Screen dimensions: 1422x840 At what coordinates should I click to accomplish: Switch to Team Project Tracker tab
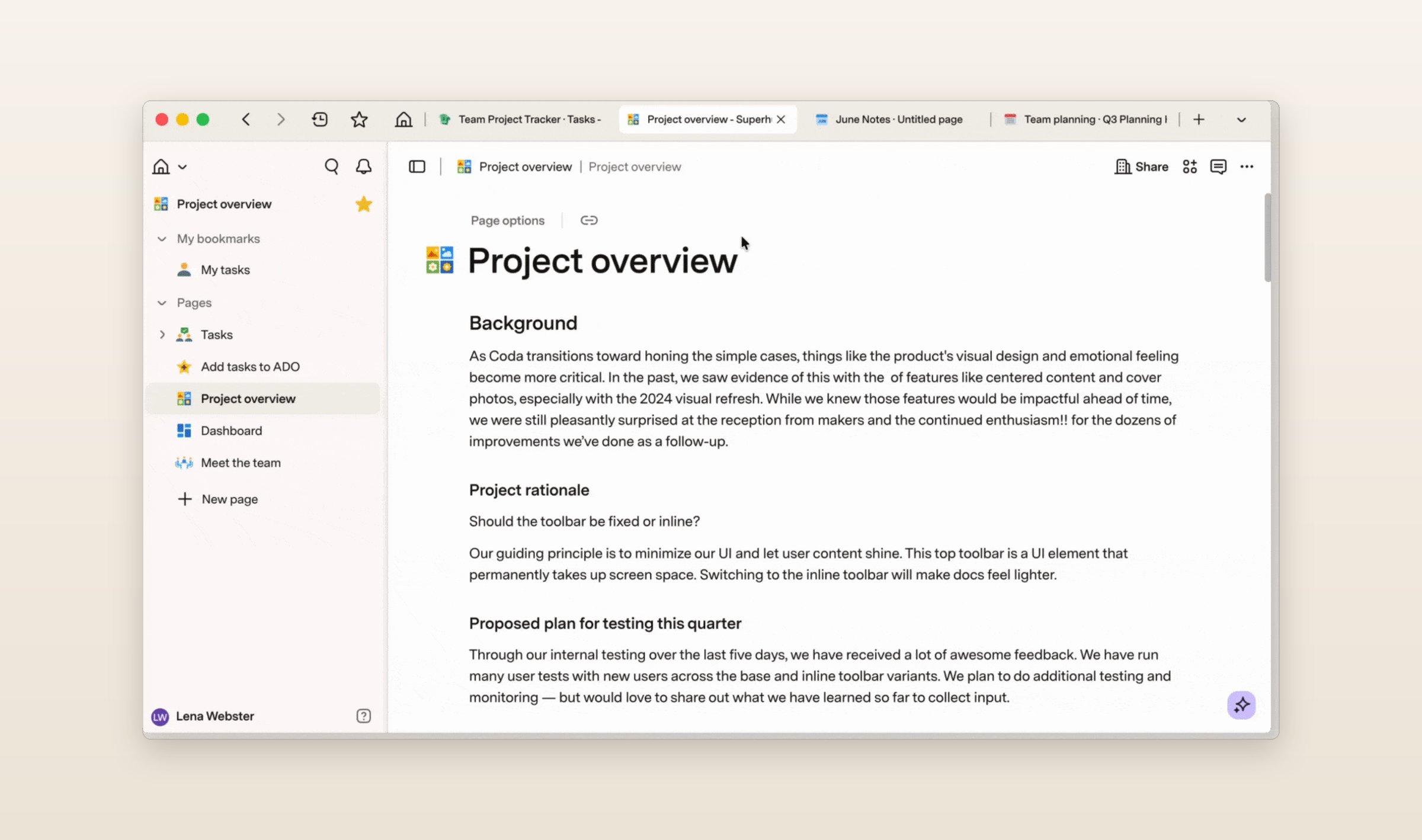tap(520, 120)
